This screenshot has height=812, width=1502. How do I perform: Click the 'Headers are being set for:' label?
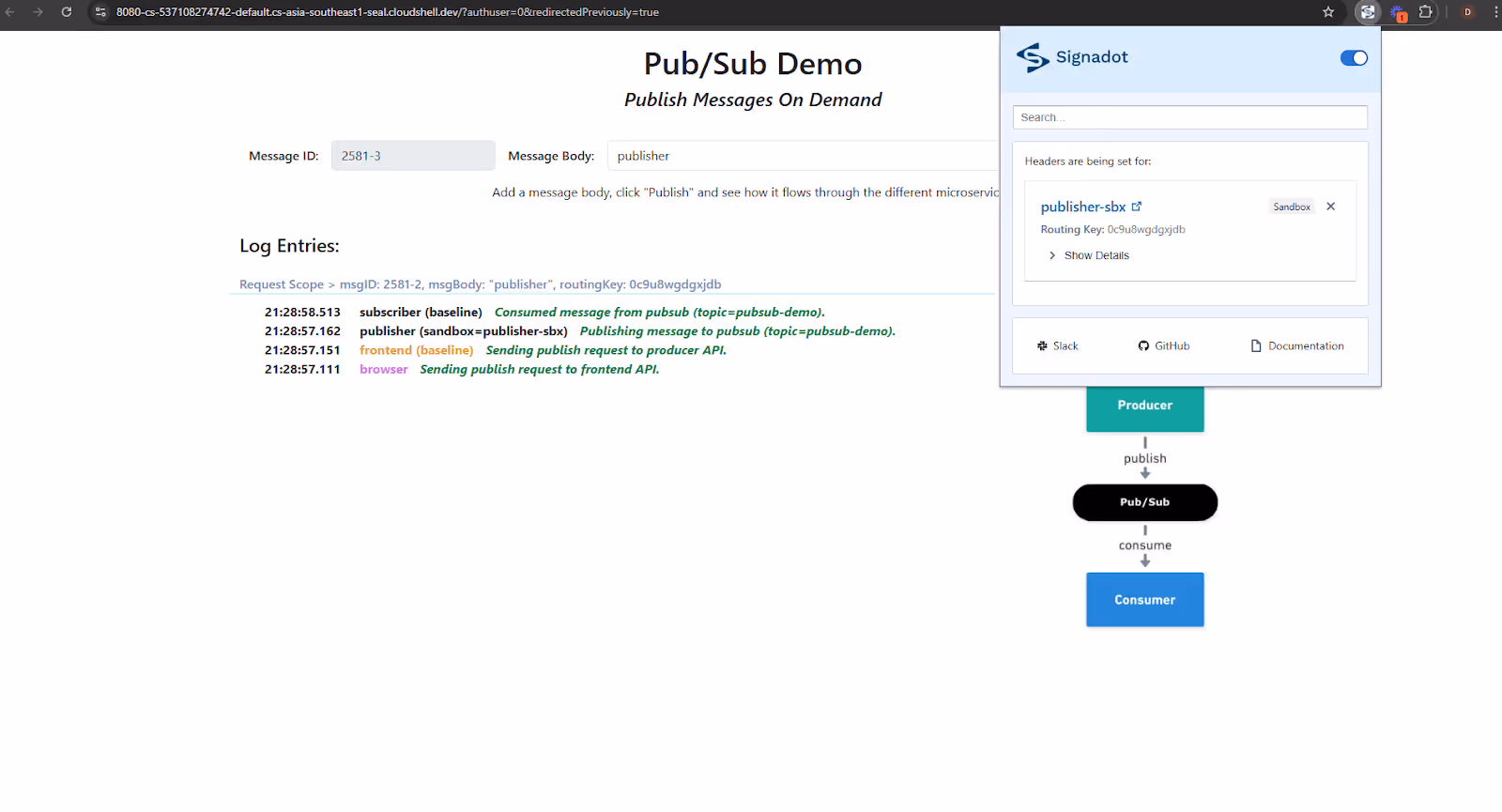(x=1088, y=161)
